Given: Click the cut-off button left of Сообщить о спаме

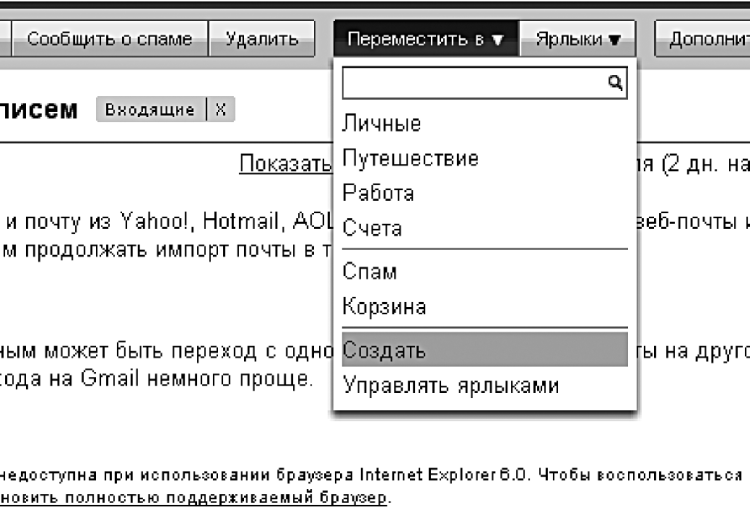Looking at the screenshot, I should click(5, 39).
